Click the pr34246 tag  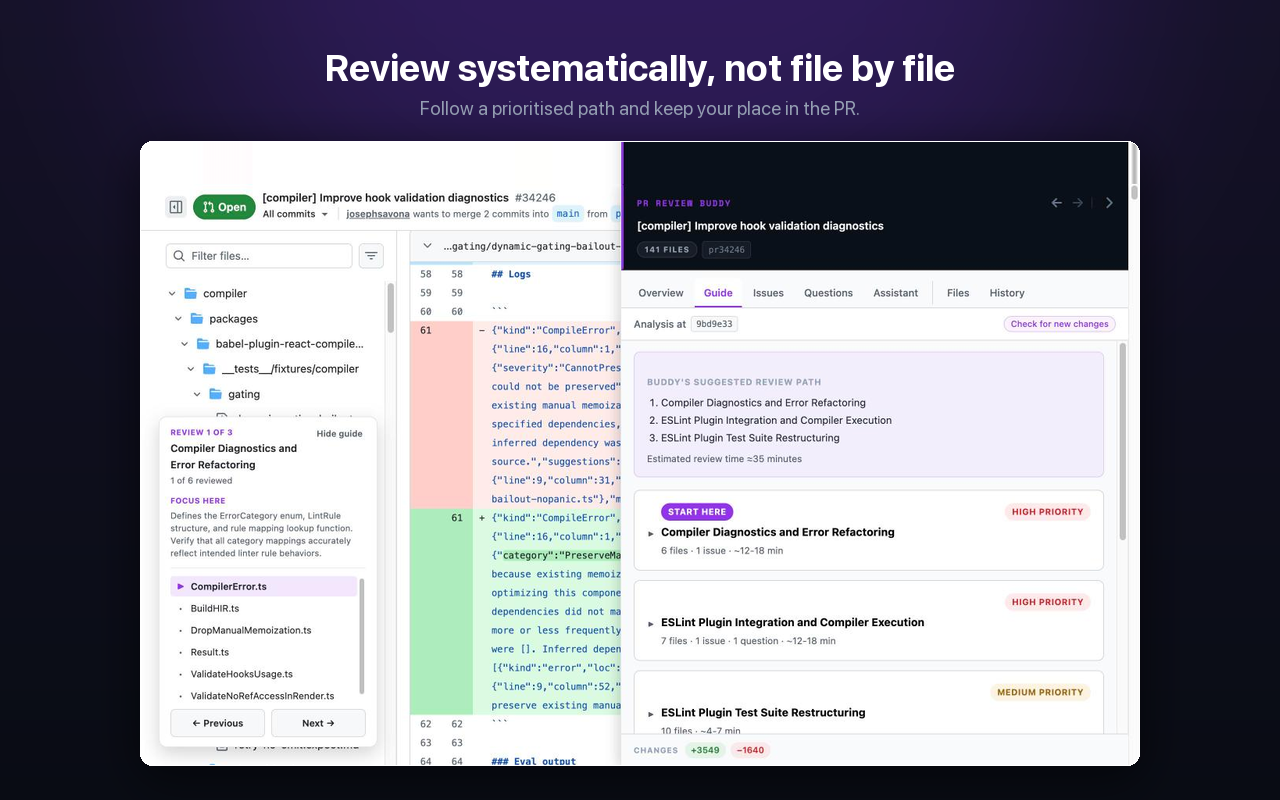click(726, 250)
